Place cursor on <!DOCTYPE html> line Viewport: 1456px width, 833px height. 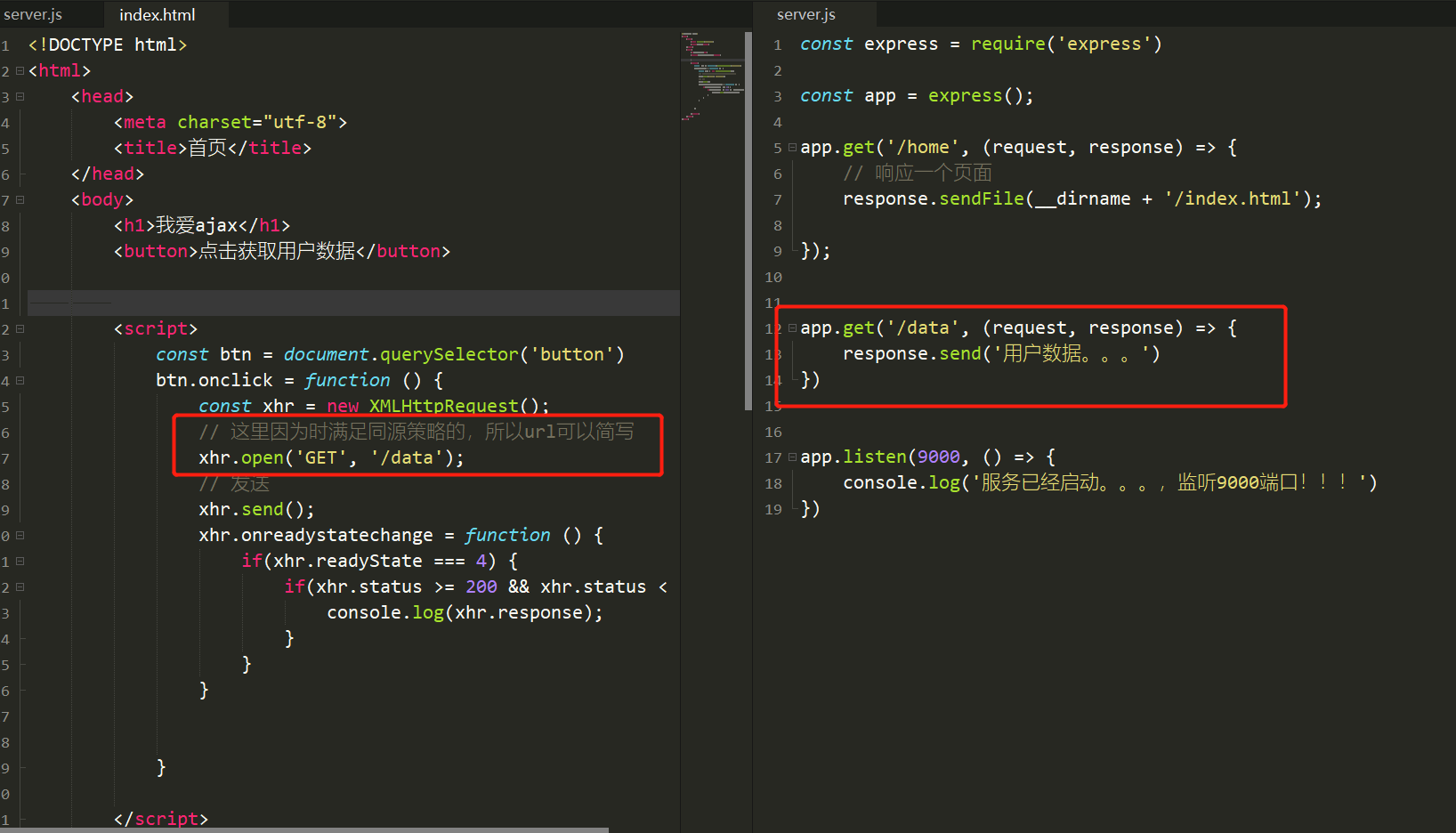108,44
